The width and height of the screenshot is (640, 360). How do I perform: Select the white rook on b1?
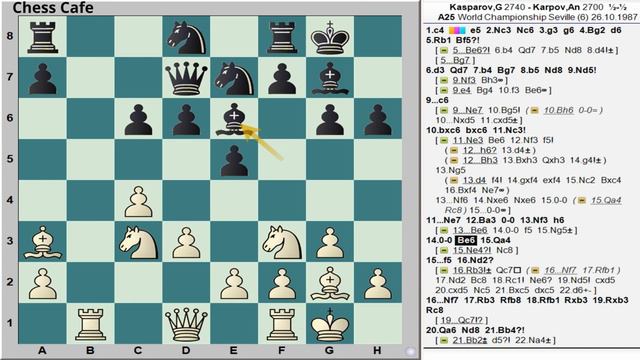(90, 324)
